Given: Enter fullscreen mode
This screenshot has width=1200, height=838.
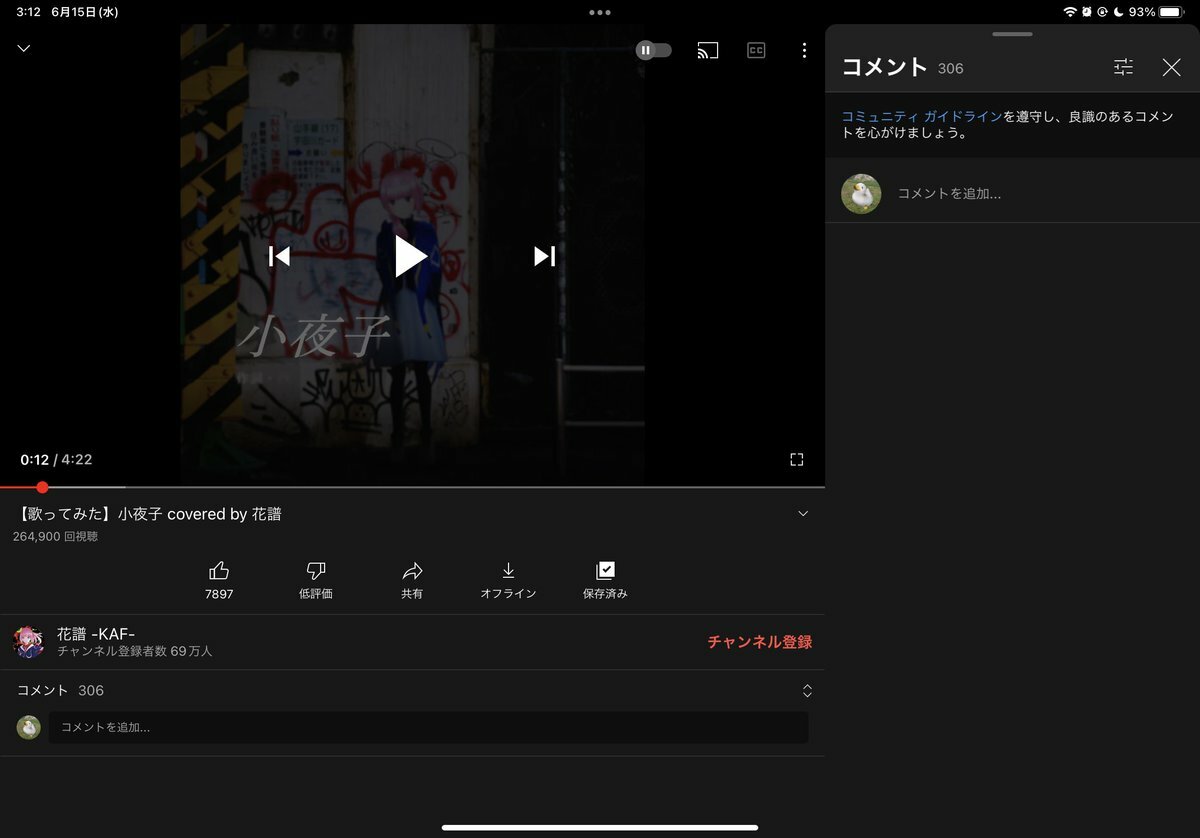Looking at the screenshot, I should coord(797,459).
